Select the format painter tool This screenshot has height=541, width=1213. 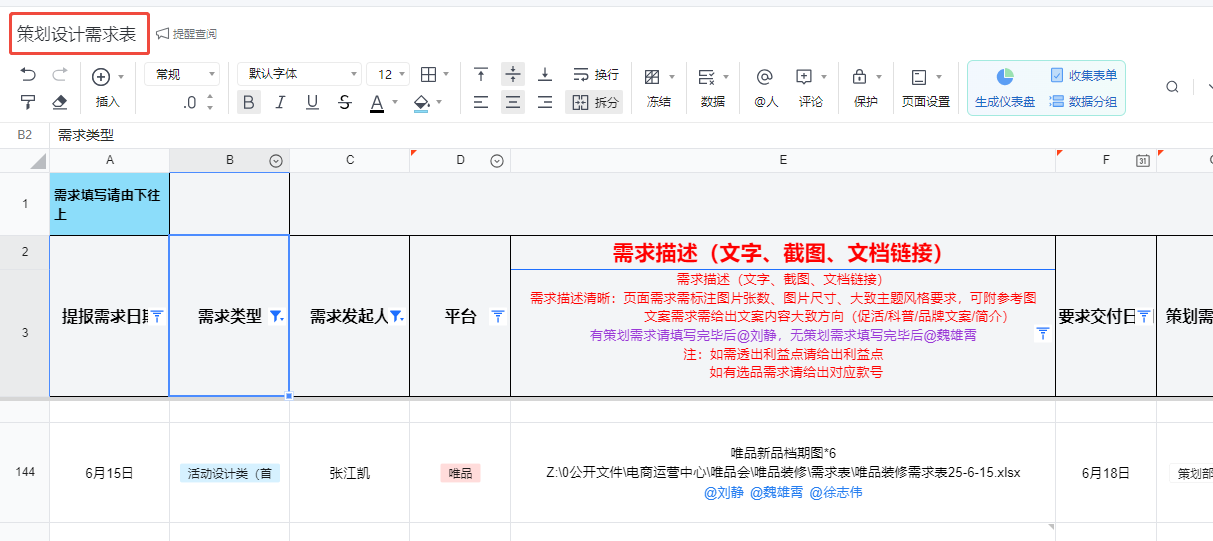click(x=28, y=102)
